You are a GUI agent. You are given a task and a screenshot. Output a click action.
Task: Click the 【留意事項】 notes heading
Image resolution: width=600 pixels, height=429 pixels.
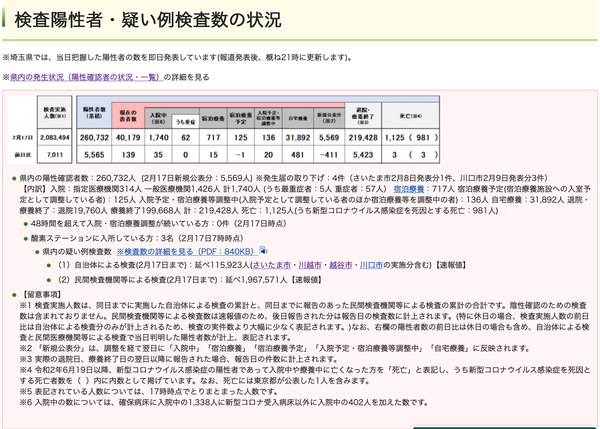(40, 294)
